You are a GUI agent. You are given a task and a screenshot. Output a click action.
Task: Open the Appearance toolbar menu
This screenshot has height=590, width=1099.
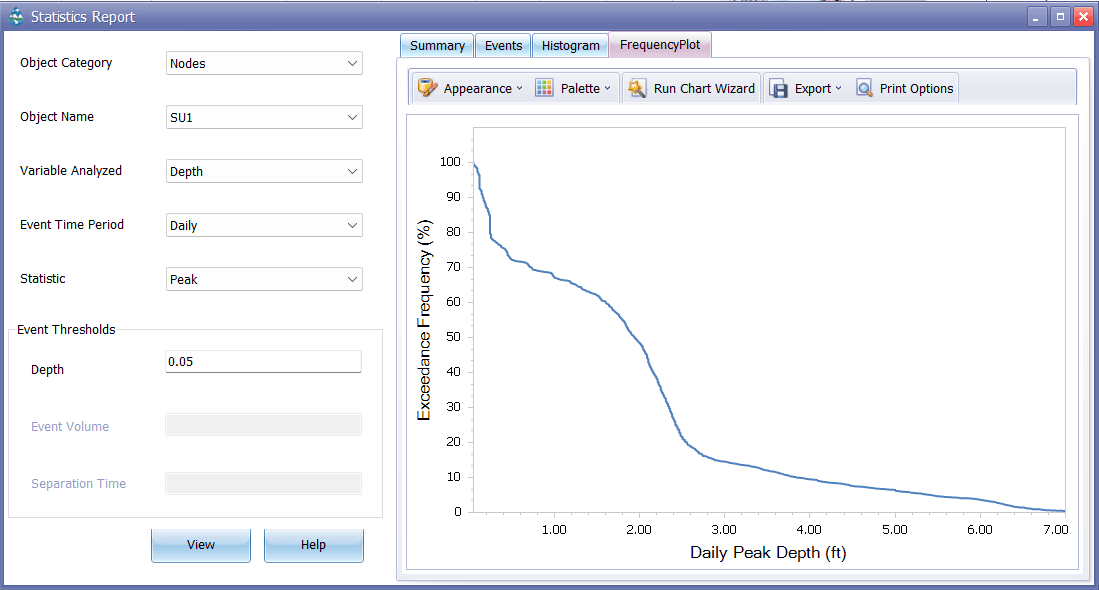pyautogui.click(x=469, y=88)
